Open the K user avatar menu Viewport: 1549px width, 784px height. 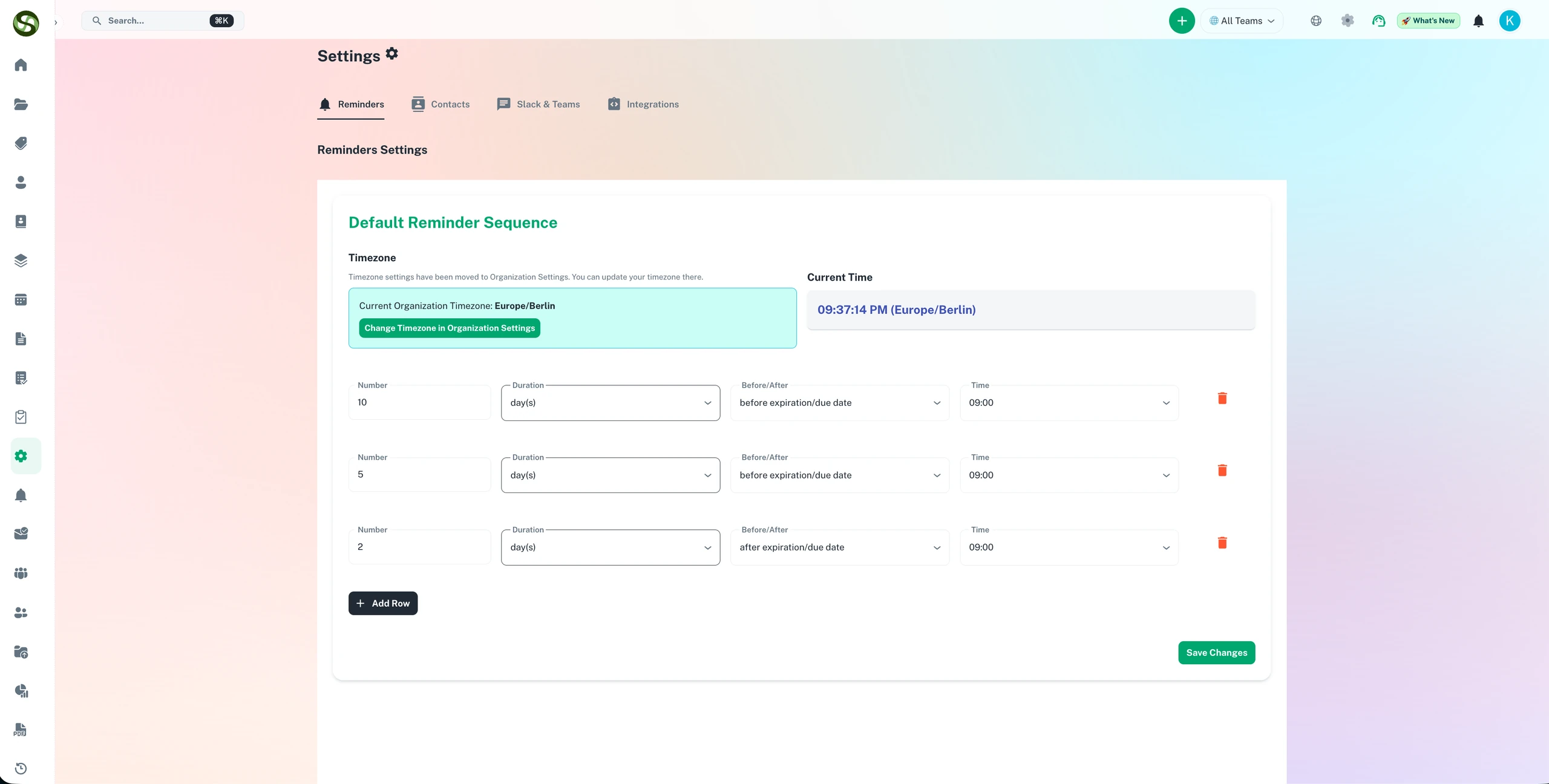(1510, 21)
